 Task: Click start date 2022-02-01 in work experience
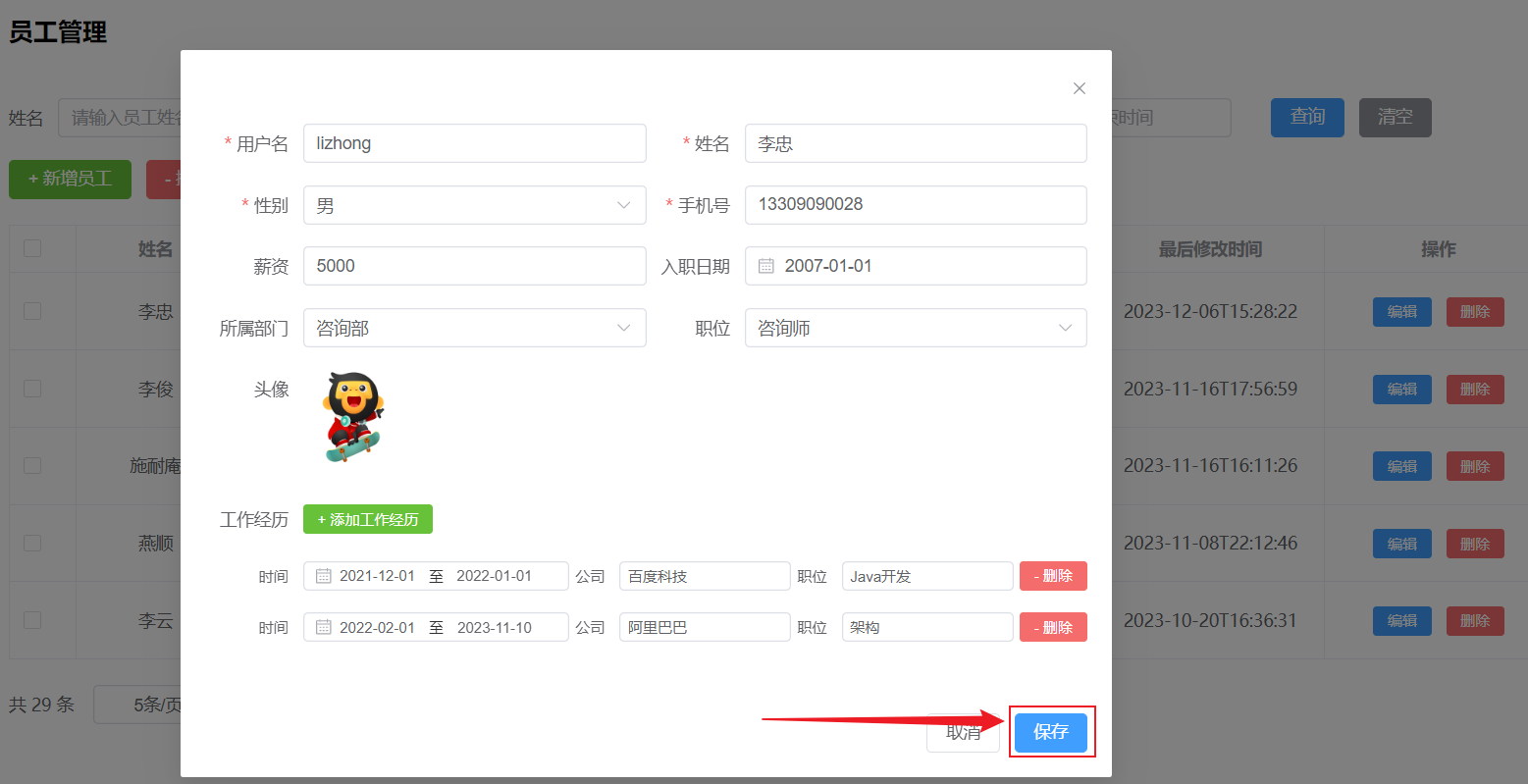[377, 627]
